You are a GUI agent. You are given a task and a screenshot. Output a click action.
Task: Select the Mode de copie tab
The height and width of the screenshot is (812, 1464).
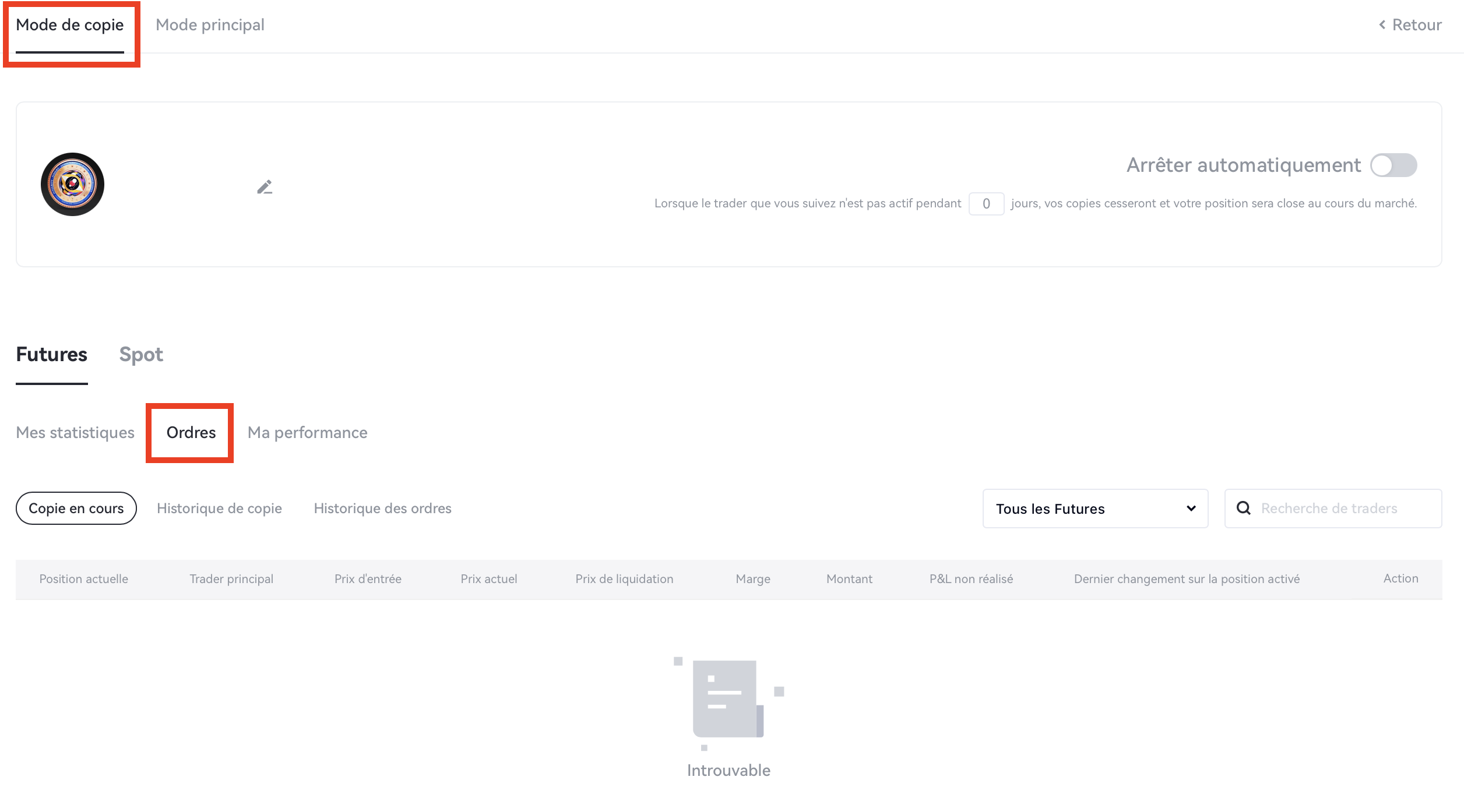point(70,24)
